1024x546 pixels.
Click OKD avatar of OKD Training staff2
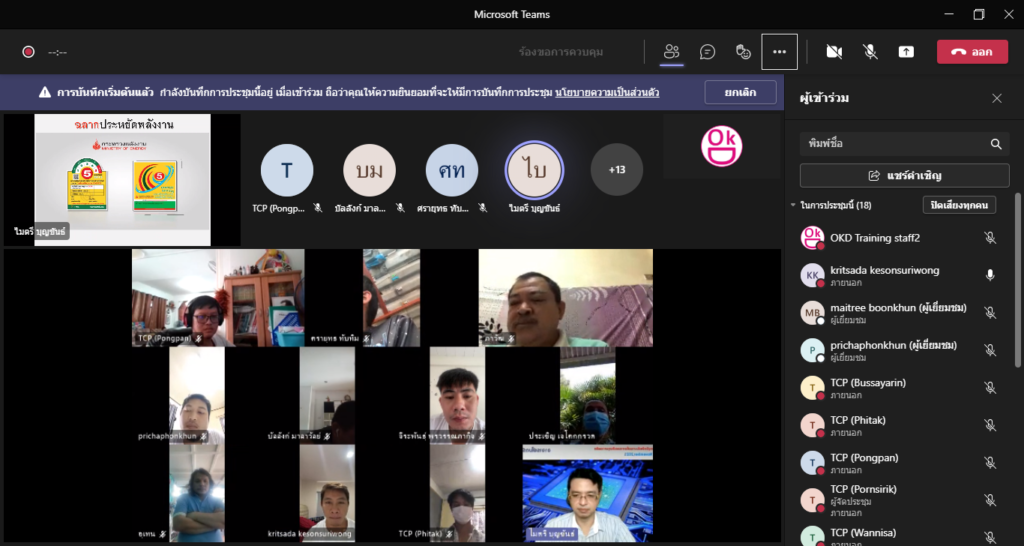pyautogui.click(x=812, y=238)
